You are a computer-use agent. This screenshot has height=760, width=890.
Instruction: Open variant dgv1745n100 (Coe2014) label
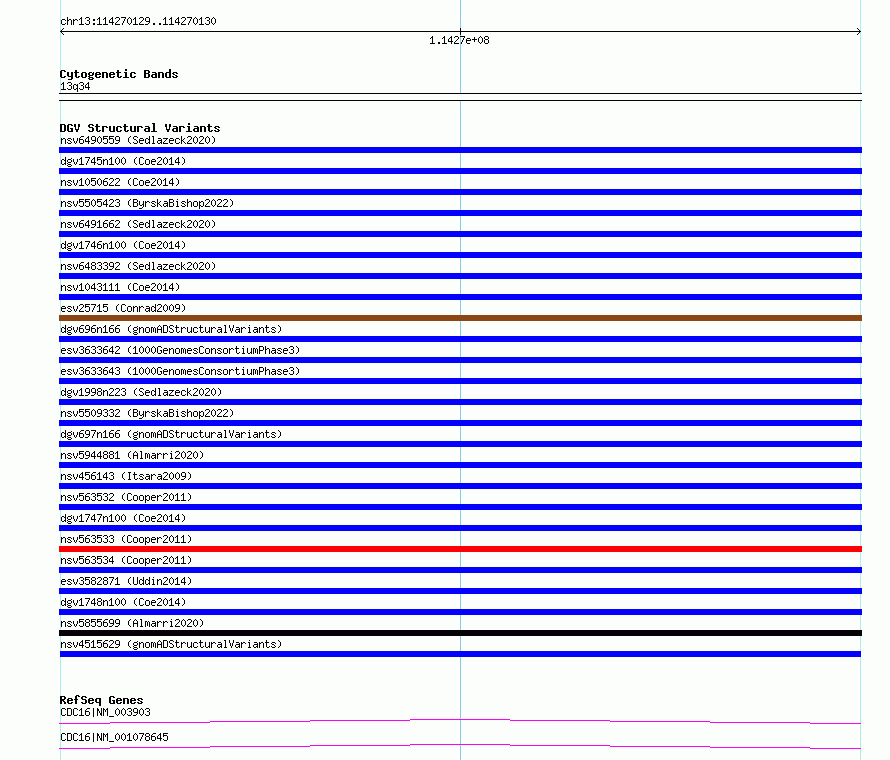(123, 161)
